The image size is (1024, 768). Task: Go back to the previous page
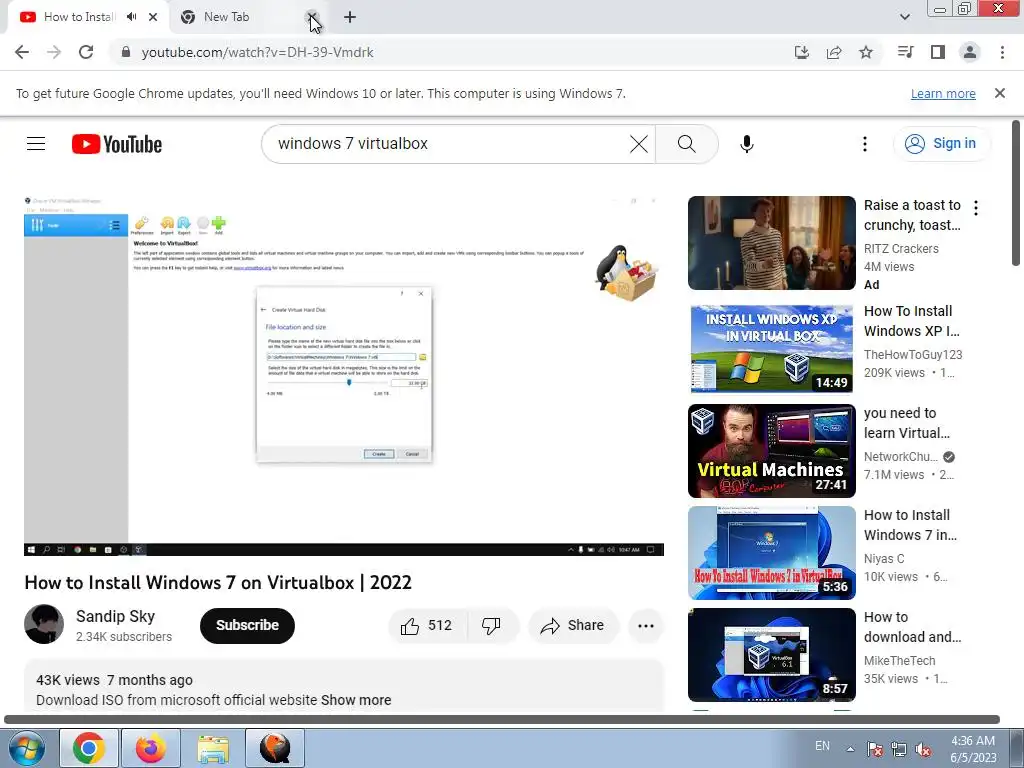coord(22,52)
